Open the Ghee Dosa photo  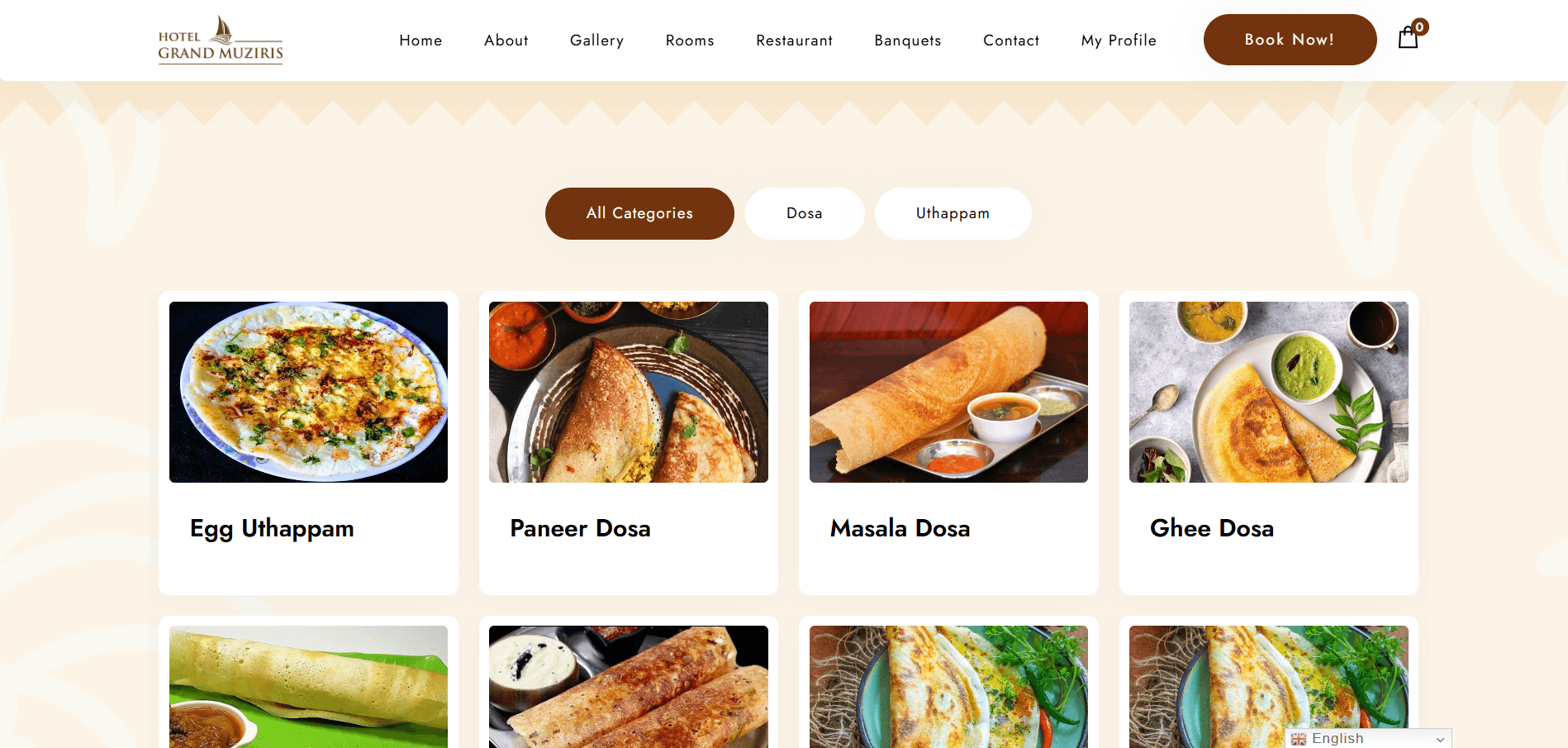point(1269,392)
